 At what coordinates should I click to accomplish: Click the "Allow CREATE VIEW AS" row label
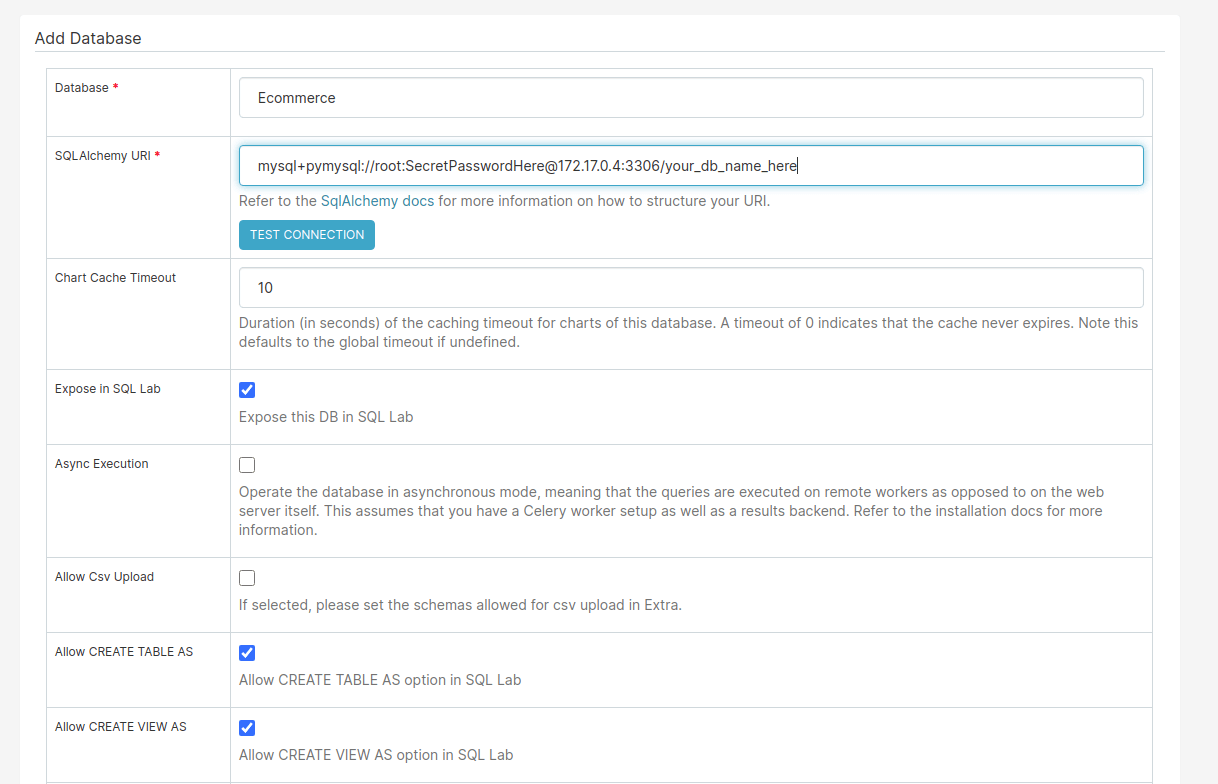[120, 727]
